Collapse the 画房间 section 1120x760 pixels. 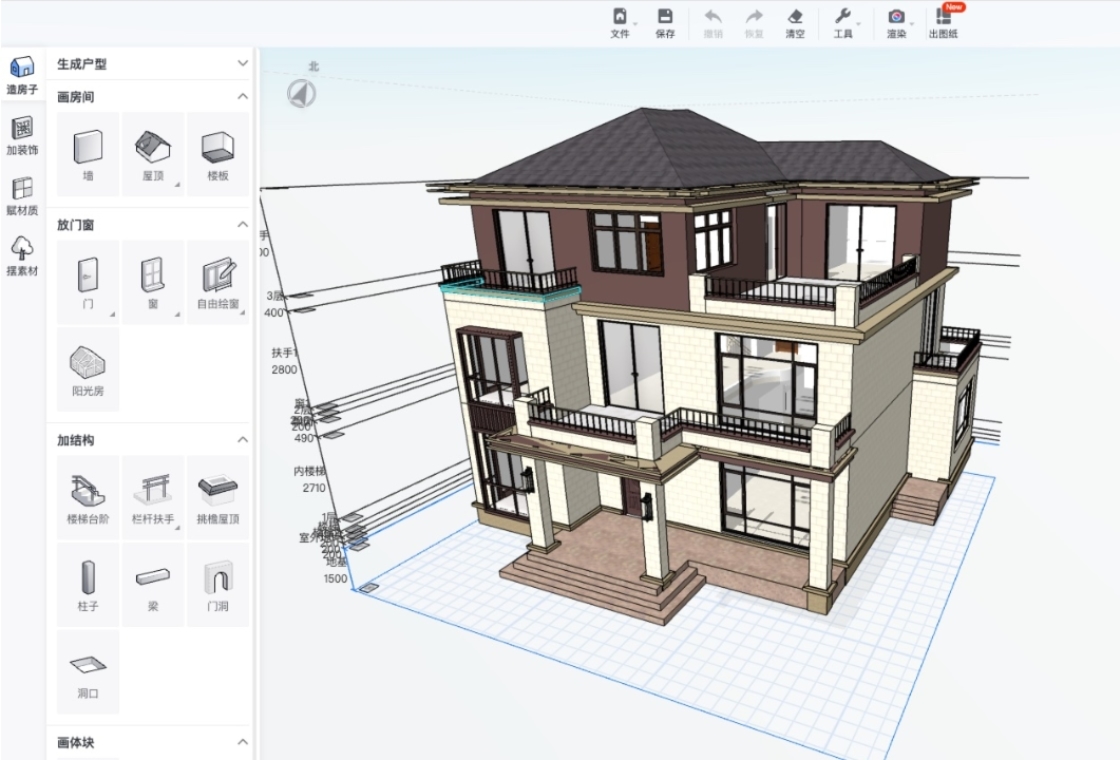click(x=242, y=97)
